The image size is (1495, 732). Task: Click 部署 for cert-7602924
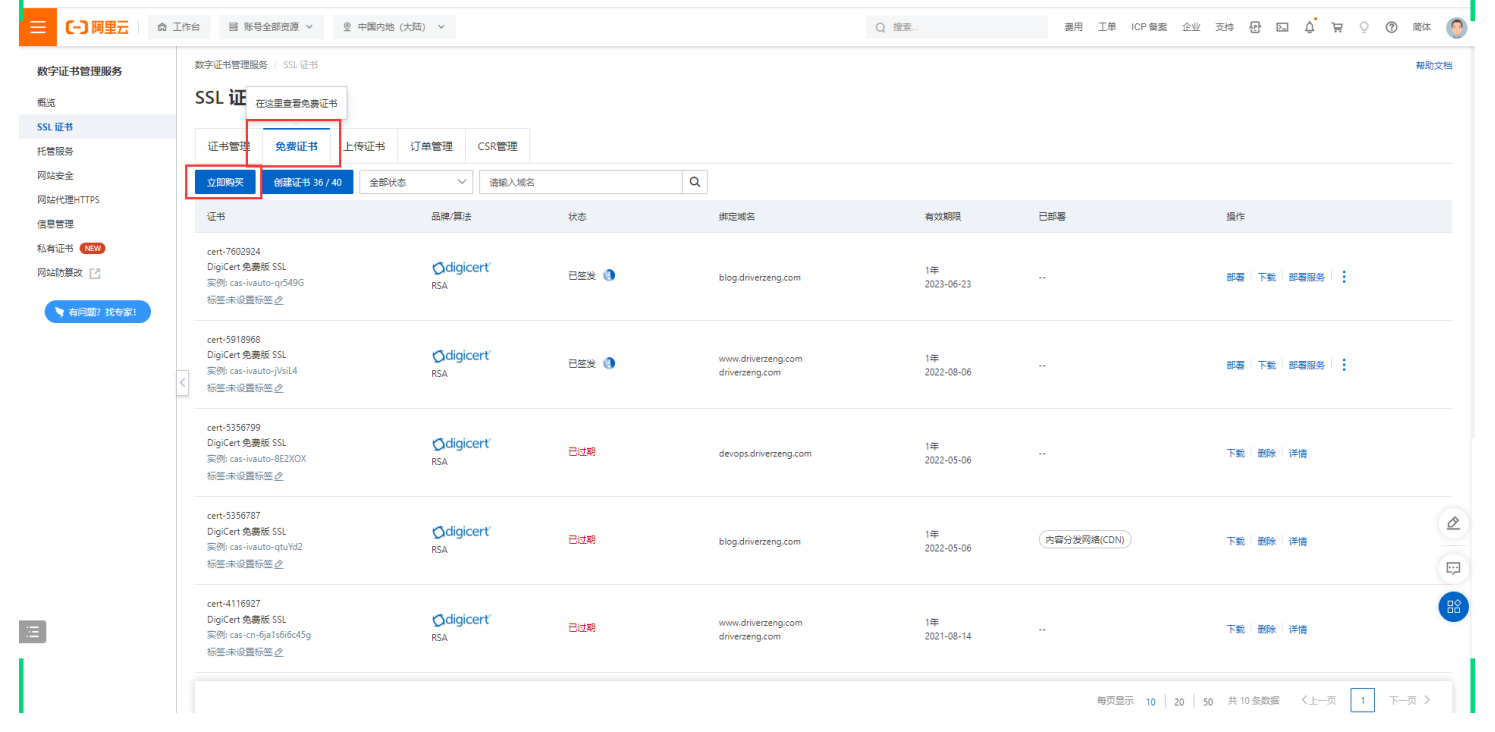(1236, 277)
